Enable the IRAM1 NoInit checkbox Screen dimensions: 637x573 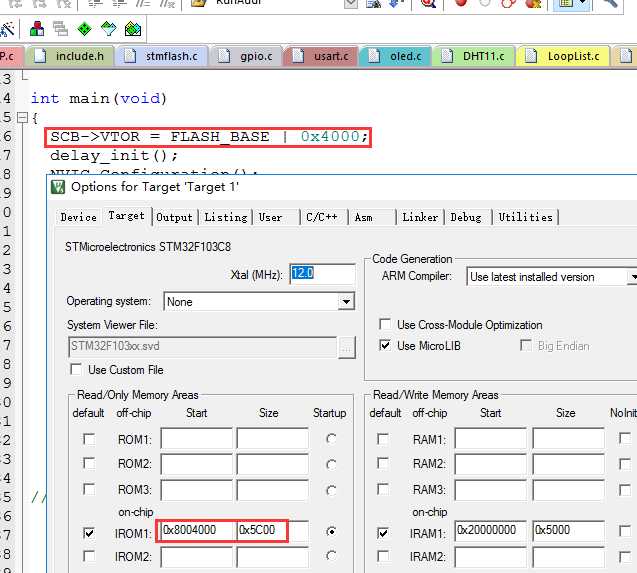[625, 531]
